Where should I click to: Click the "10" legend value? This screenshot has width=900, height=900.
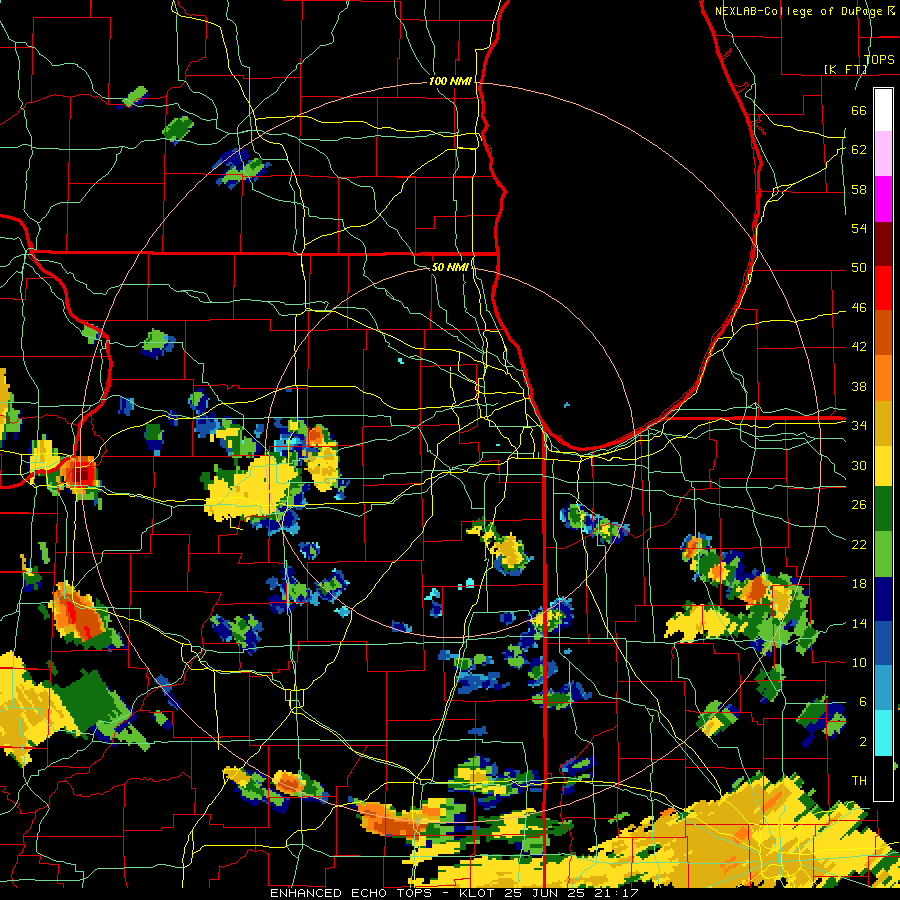[x=859, y=662]
